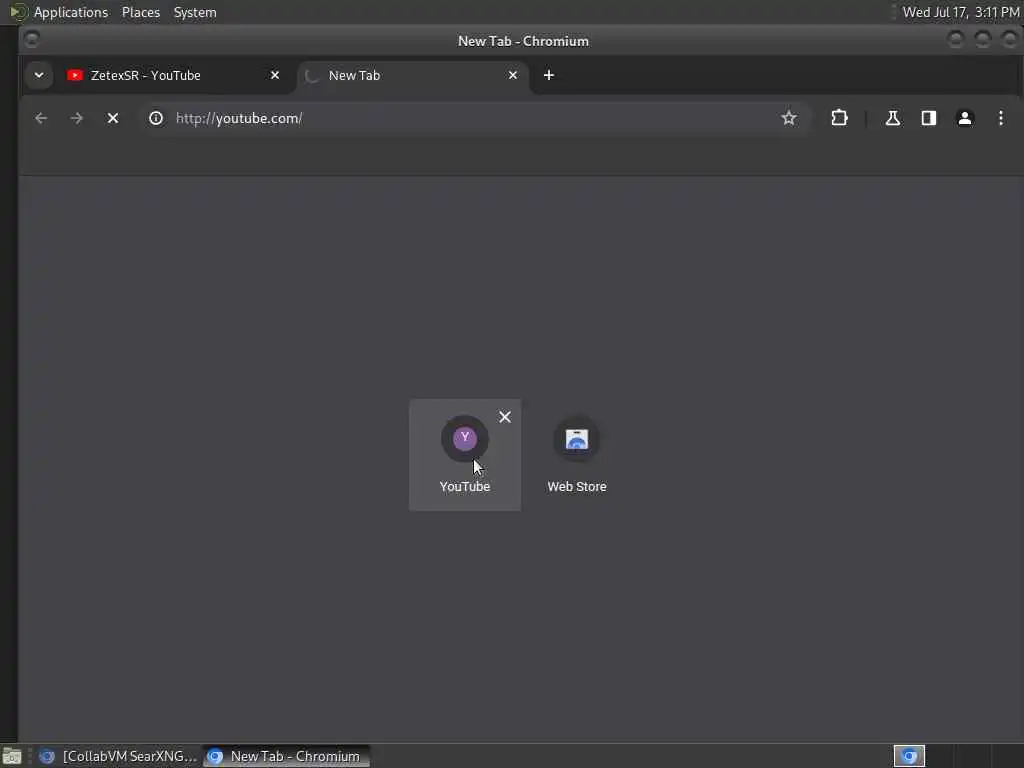This screenshot has height=768, width=1024.
Task: Open the YouTube shortcut tile
Action: 465,455
